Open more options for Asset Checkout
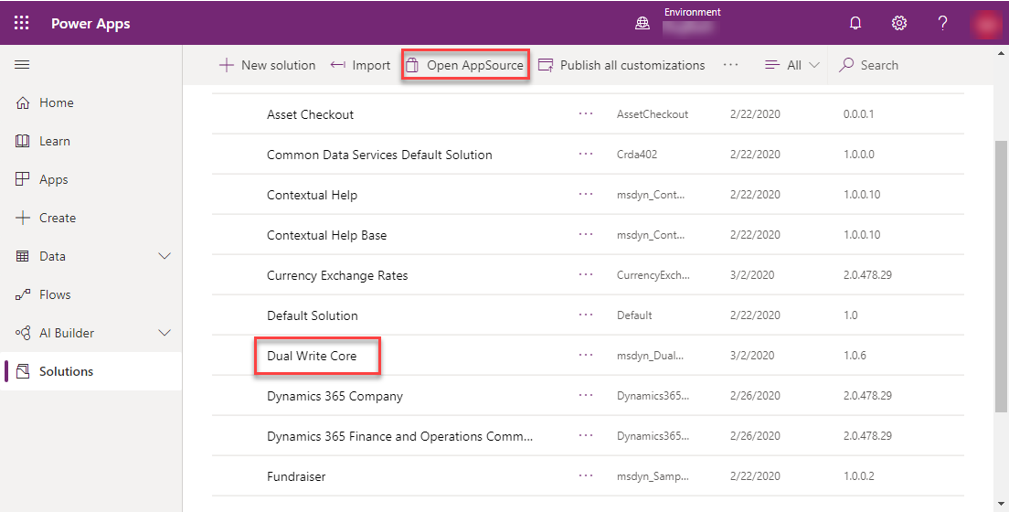The image size is (1010, 512). click(x=586, y=114)
